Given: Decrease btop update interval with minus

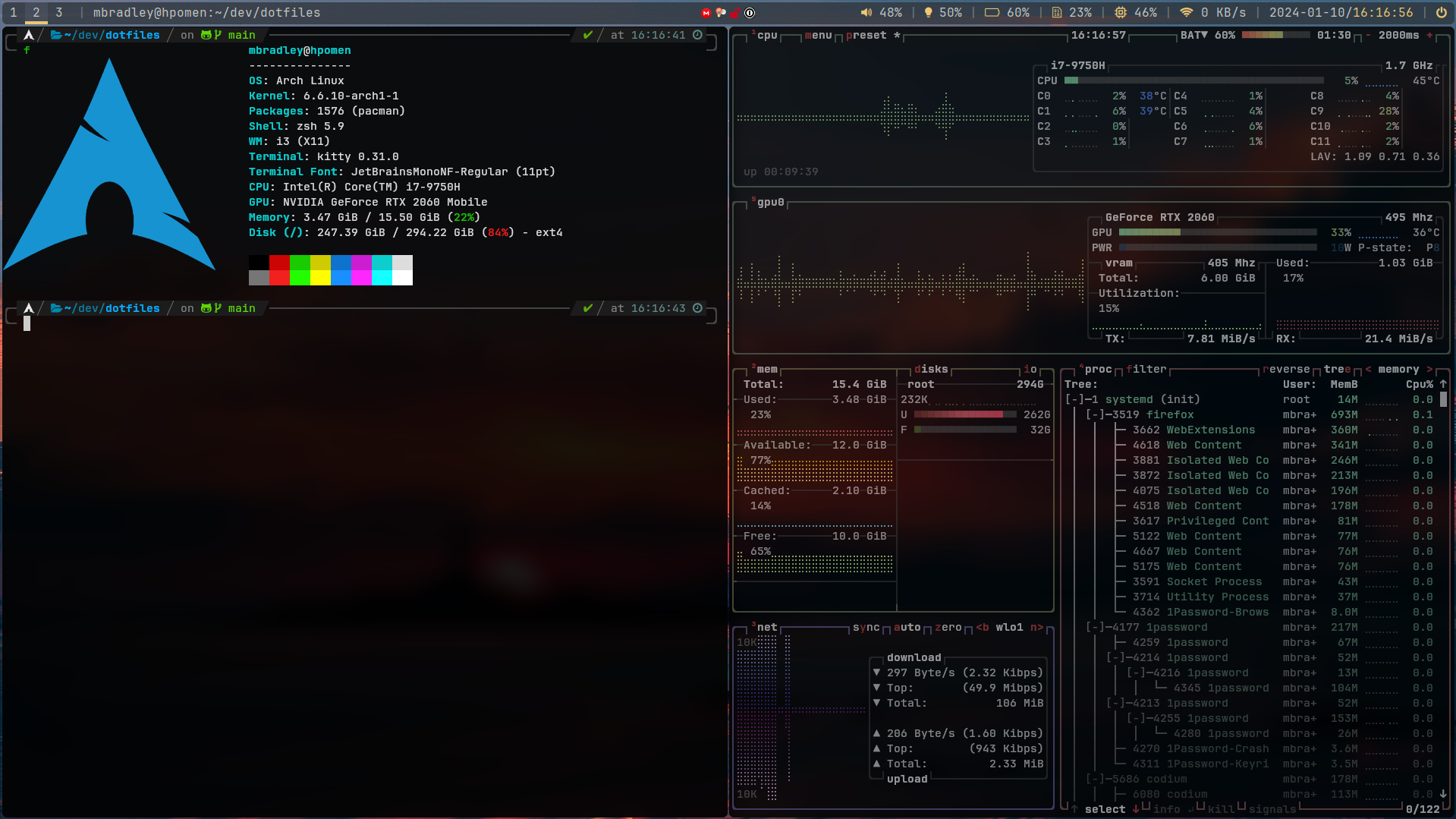Looking at the screenshot, I should pos(1368,35).
